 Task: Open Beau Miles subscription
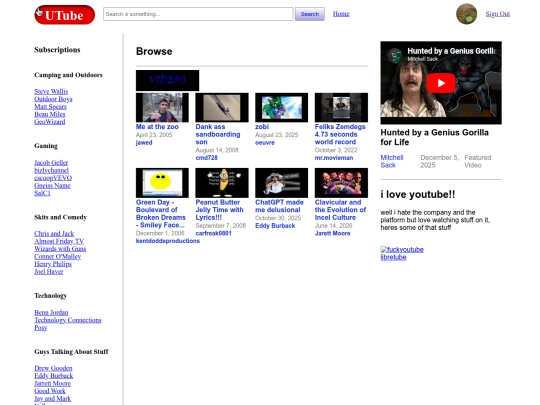[x=50, y=114]
